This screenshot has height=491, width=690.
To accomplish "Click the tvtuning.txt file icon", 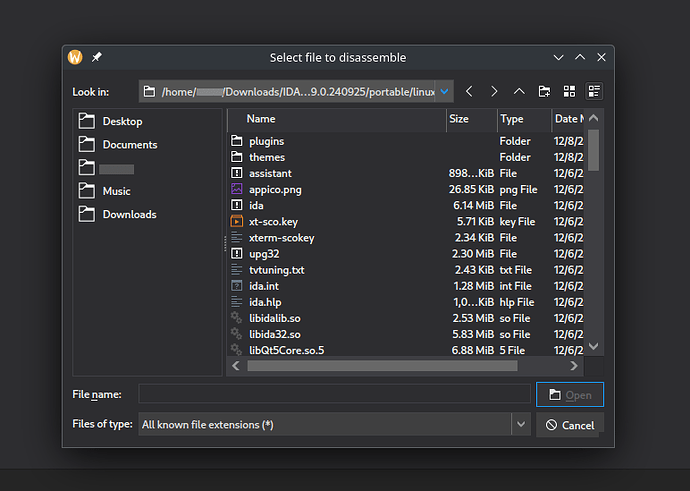I will click(x=237, y=270).
